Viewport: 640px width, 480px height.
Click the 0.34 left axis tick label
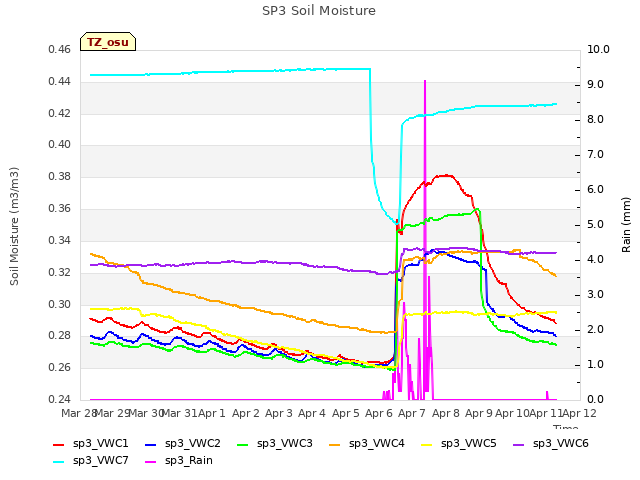pos(60,240)
